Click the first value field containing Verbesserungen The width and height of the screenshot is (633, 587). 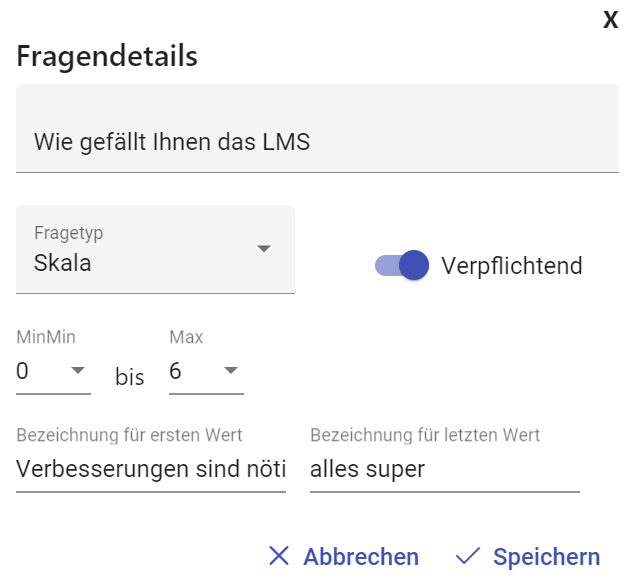click(x=151, y=469)
